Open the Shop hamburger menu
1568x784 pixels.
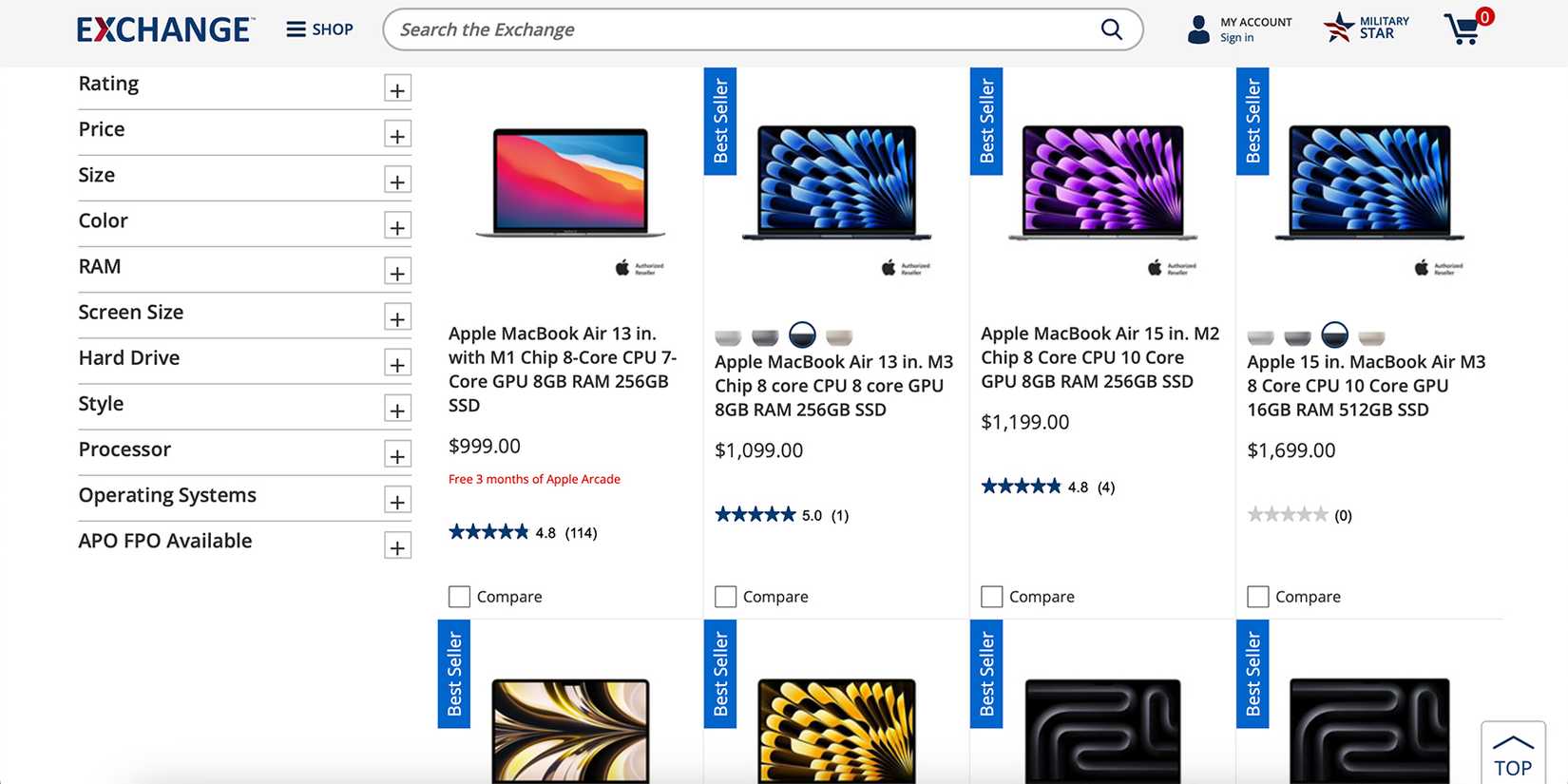[319, 29]
